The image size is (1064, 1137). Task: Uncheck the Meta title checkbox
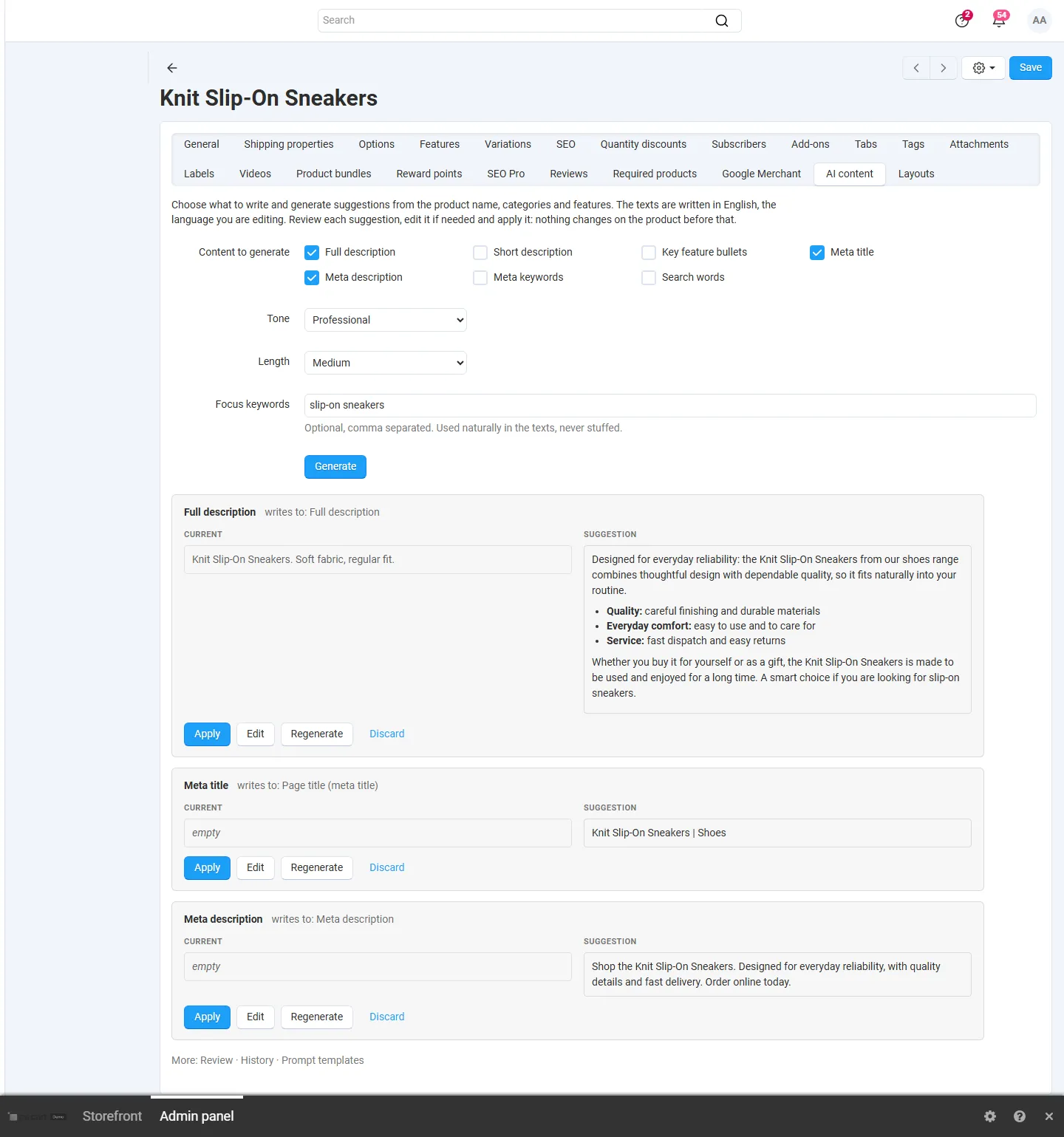817,253
